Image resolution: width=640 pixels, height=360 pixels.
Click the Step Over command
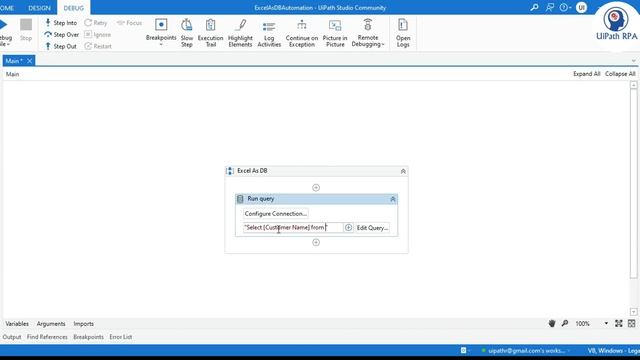click(61, 35)
